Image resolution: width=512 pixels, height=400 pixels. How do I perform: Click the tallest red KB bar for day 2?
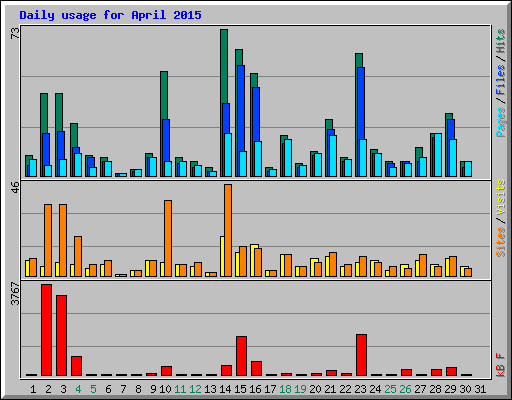[x=46, y=330]
